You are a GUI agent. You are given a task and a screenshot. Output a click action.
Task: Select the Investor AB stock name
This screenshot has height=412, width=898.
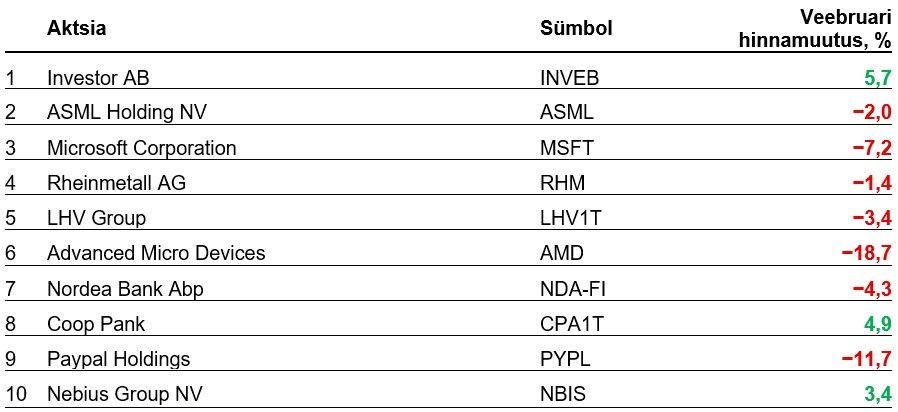coord(98,77)
